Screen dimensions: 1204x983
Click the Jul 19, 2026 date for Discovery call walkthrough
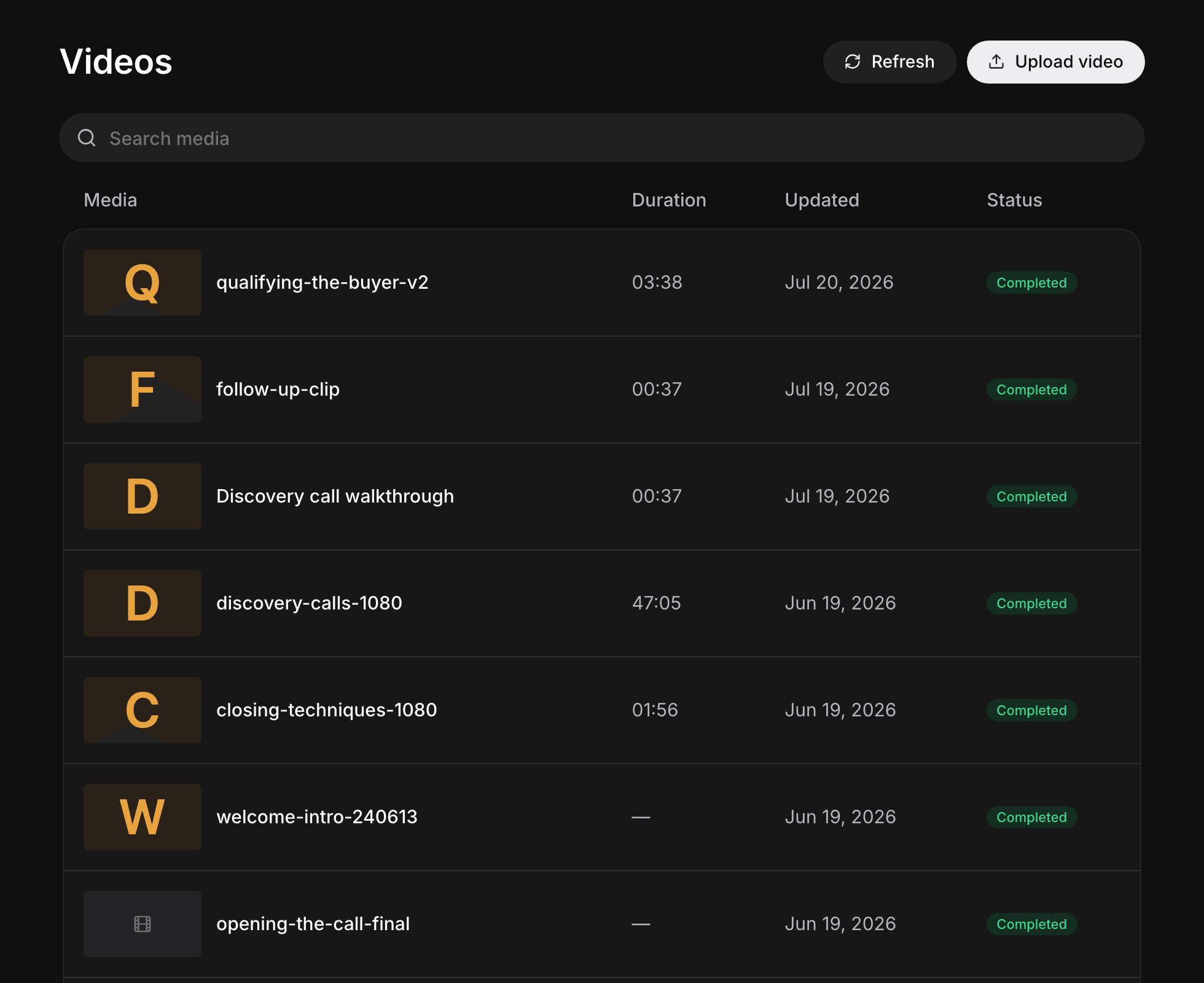click(x=837, y=496)
